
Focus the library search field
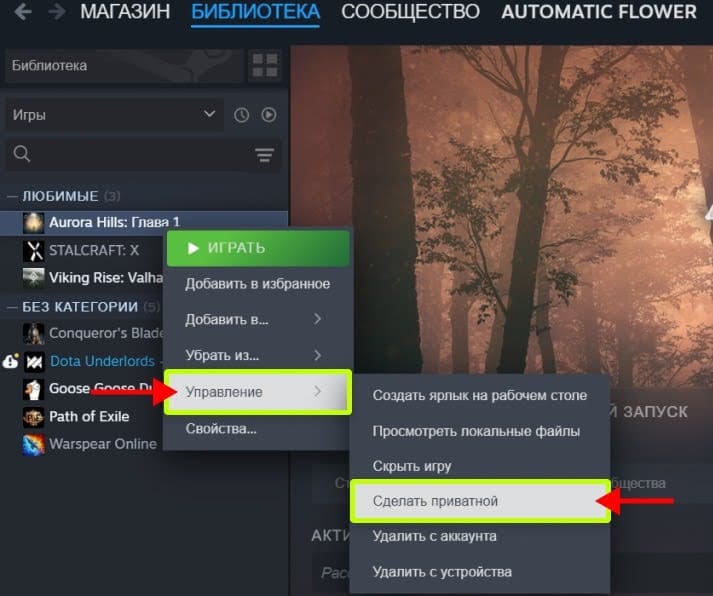143,155
